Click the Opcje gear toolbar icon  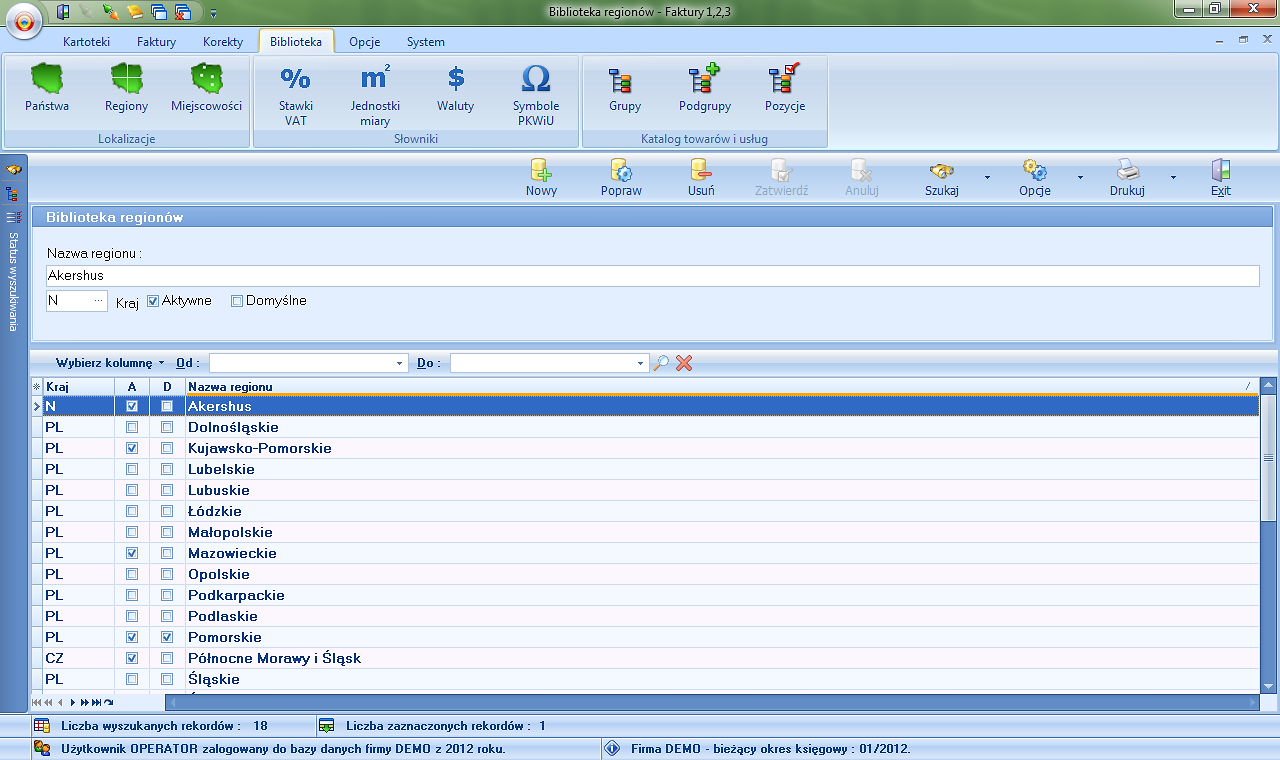[1035, 177]
